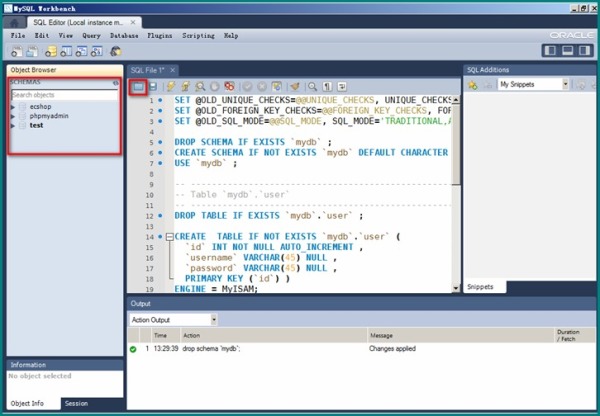Open the Database menu
600x416 pixels.
point(124,36)
